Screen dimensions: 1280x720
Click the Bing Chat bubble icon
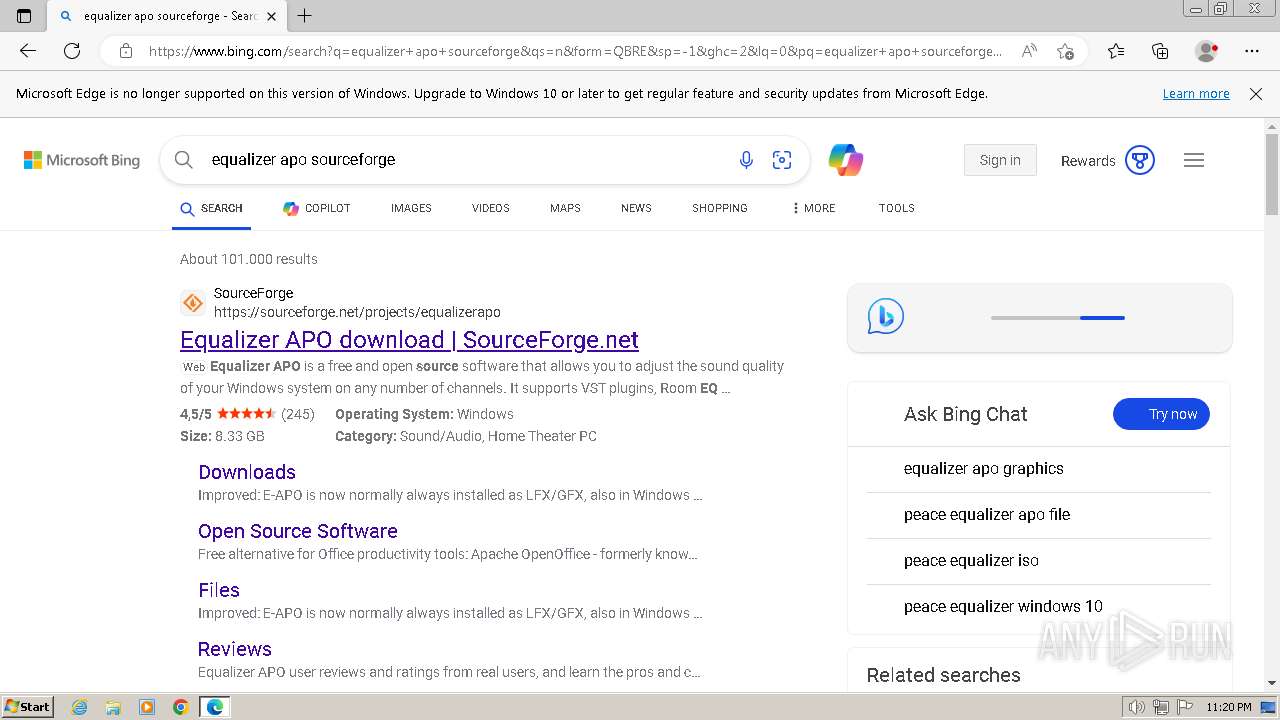pos(886,317)
